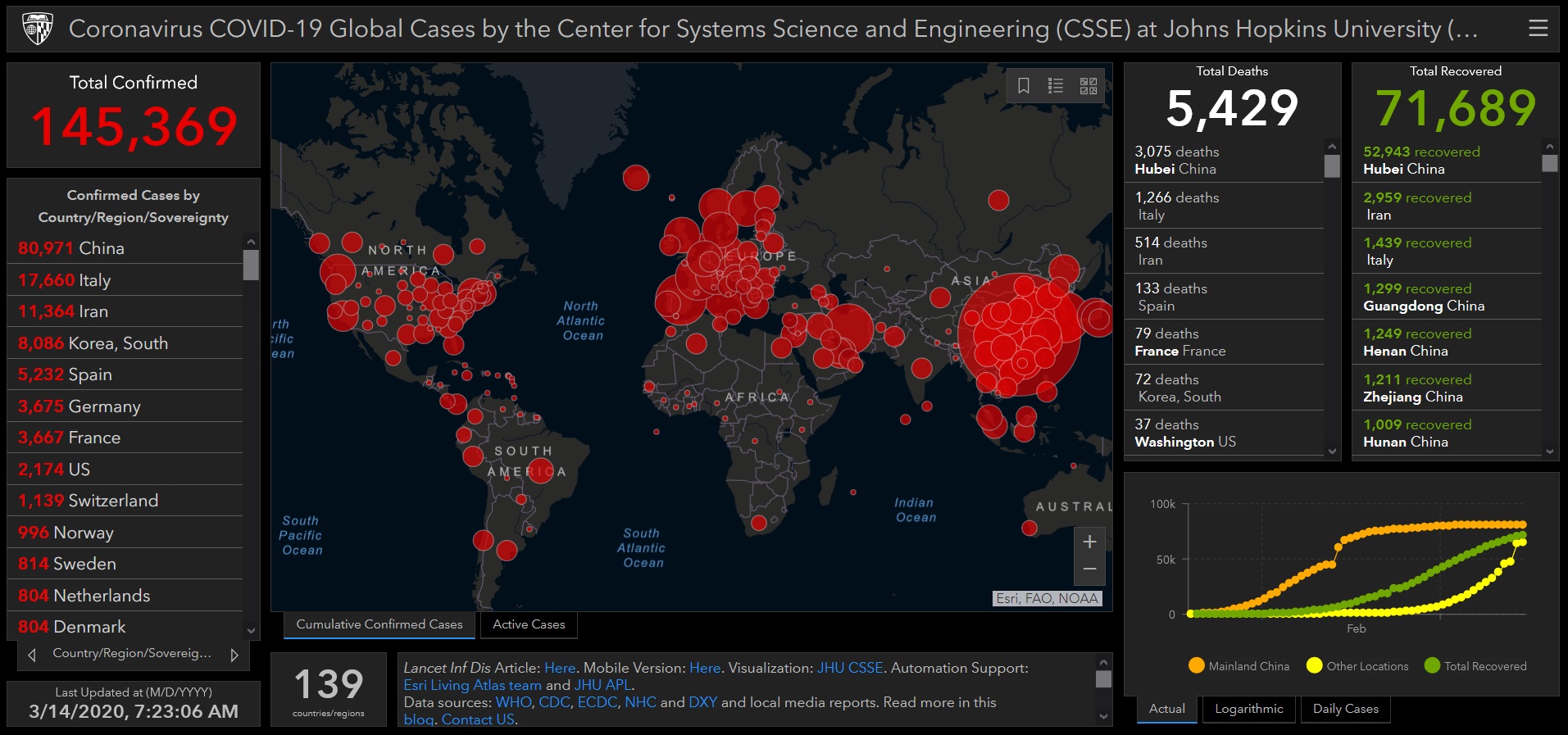Click the large Hubei circle on map
Image resolution: width=1568 pixels, height=735 pixels.
[x=1019, y=336]
